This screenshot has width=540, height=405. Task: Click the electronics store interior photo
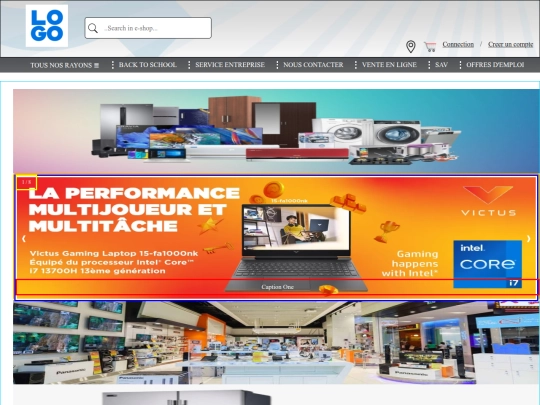click(x=276, y=343)
